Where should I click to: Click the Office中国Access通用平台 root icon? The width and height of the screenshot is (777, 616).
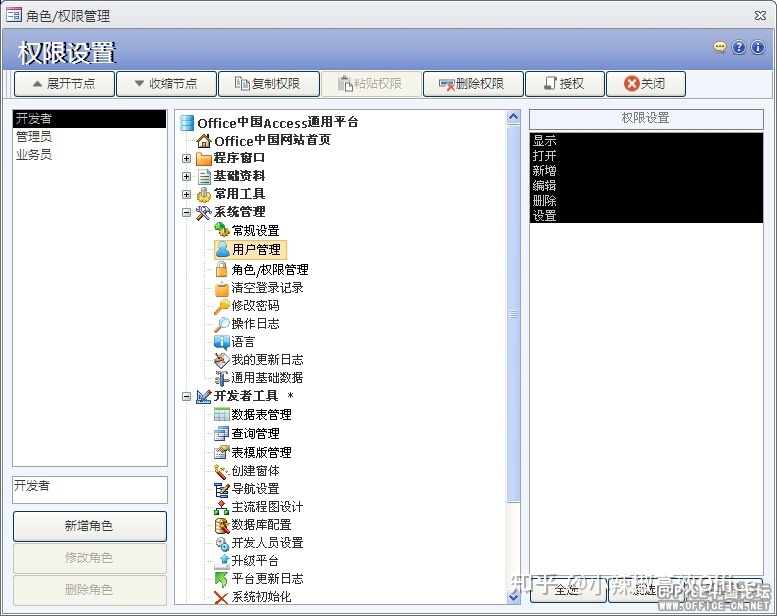187,122
